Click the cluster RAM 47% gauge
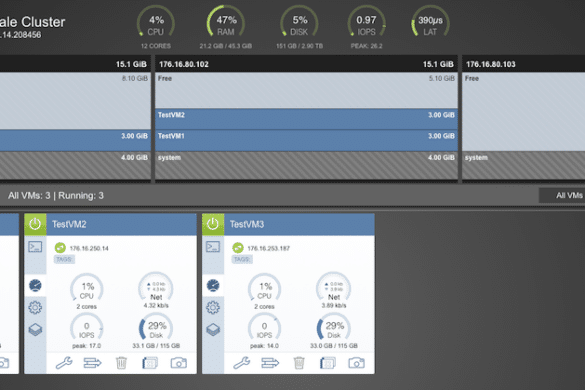 [x=226, y=22]
